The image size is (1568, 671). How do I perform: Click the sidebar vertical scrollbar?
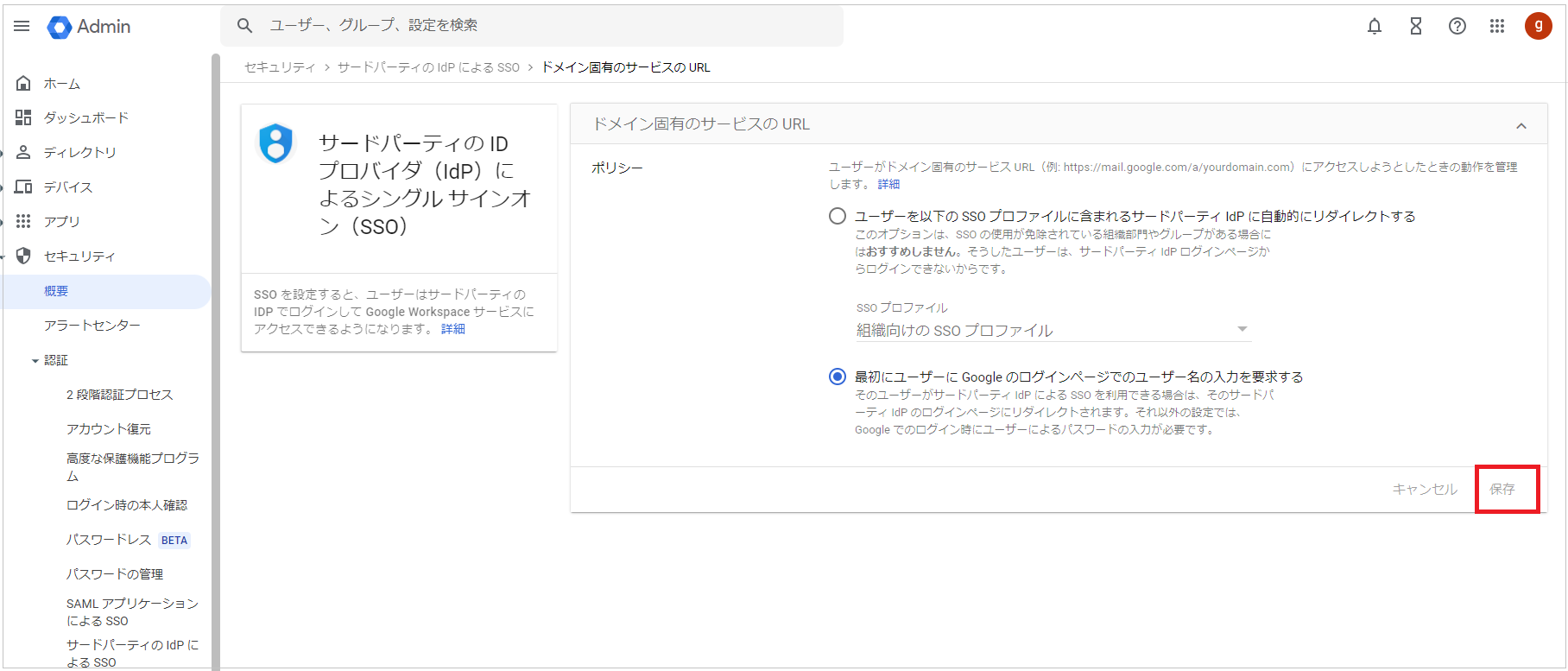pos(215,361)
